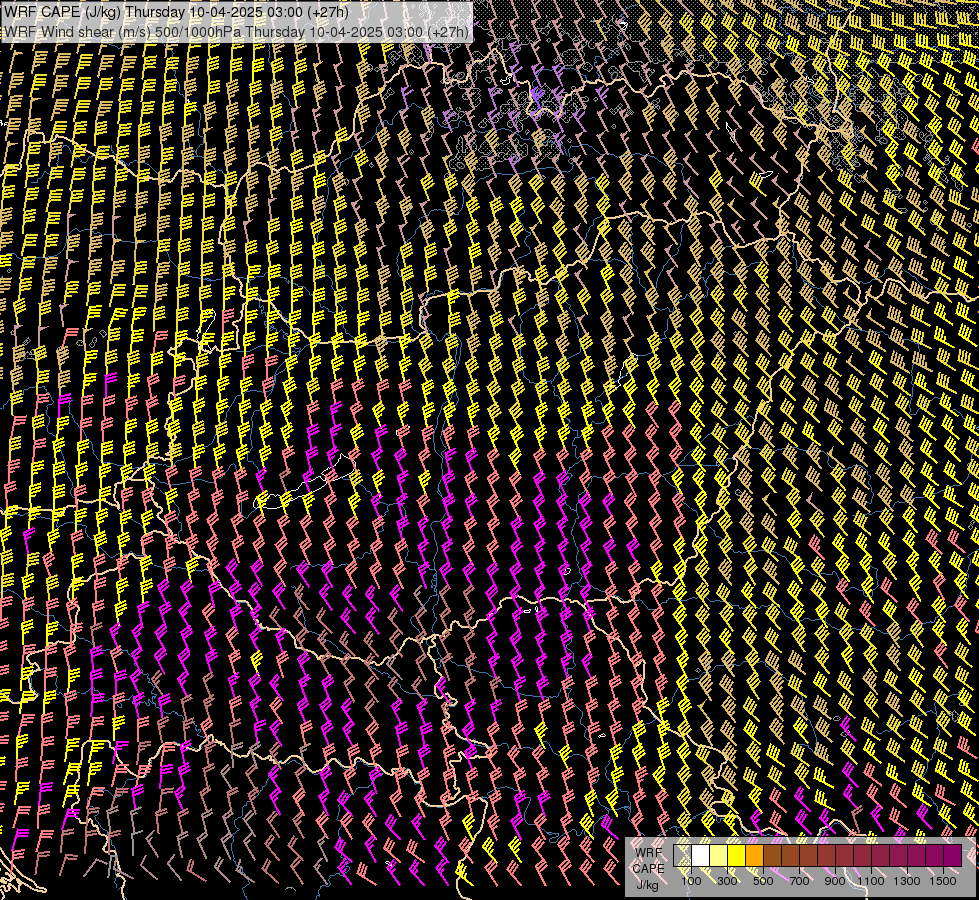The image size is (979, 900).
Task: Click the 1500 legend value
Action: pos(943,881)
